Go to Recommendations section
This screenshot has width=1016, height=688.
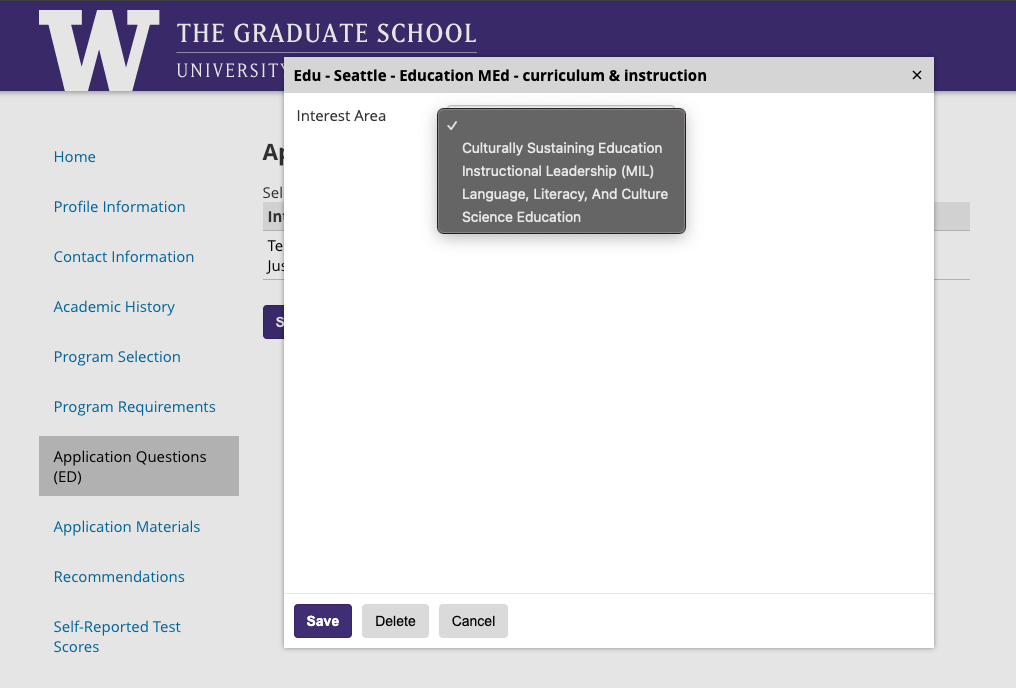pyautogui.click(x=119, y=577)
